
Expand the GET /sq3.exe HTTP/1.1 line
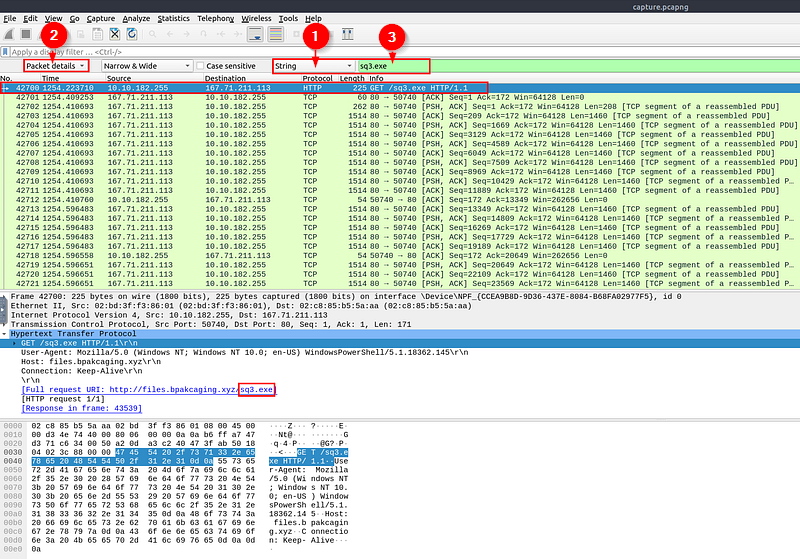pos(14,343)
